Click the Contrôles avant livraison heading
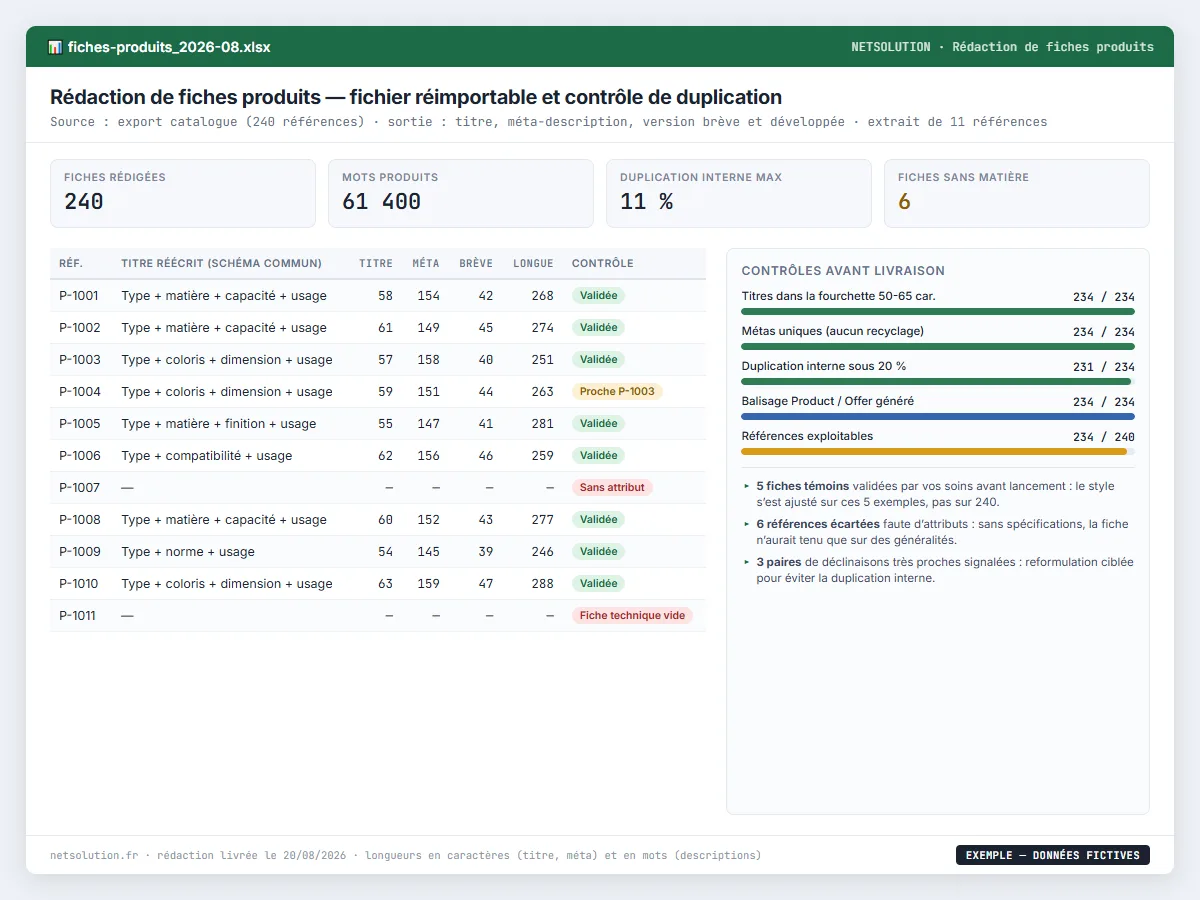1200x900 pixels. (843, 271)
